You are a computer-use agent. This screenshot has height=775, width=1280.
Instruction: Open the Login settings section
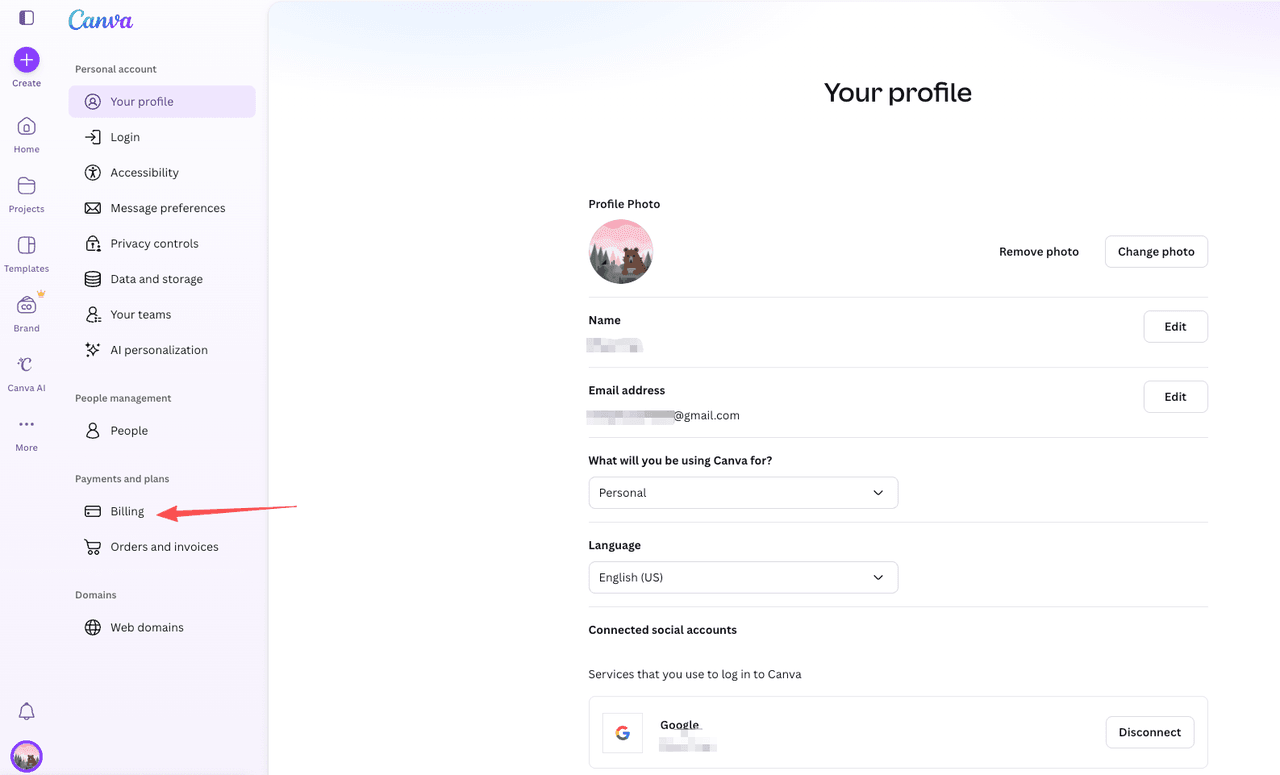[124, 136]
